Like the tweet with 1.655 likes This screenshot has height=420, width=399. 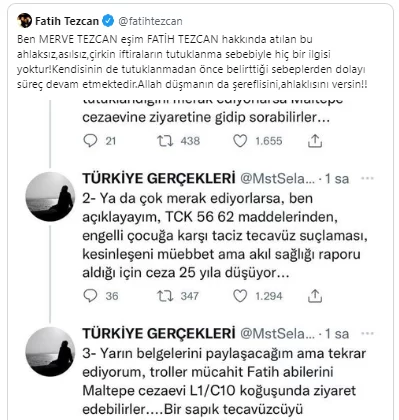[x=240, y=141]
